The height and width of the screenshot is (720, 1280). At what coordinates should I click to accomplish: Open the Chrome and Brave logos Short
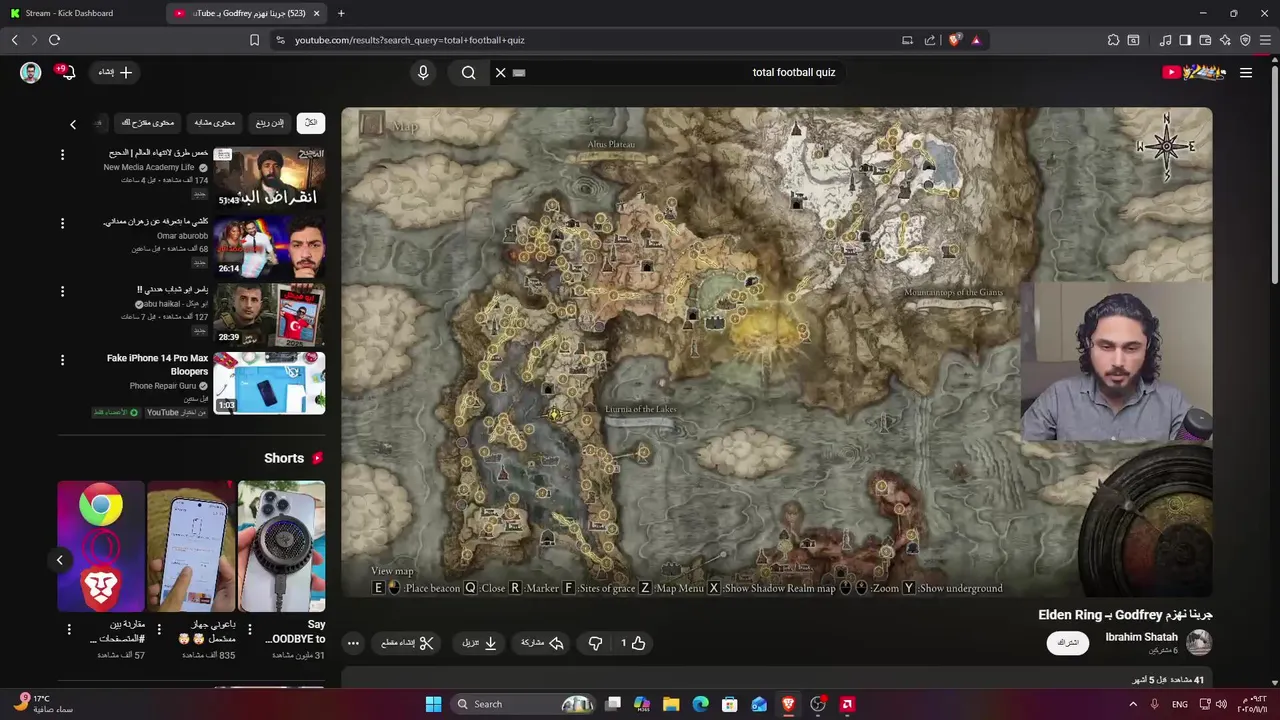tap(100, 546)
